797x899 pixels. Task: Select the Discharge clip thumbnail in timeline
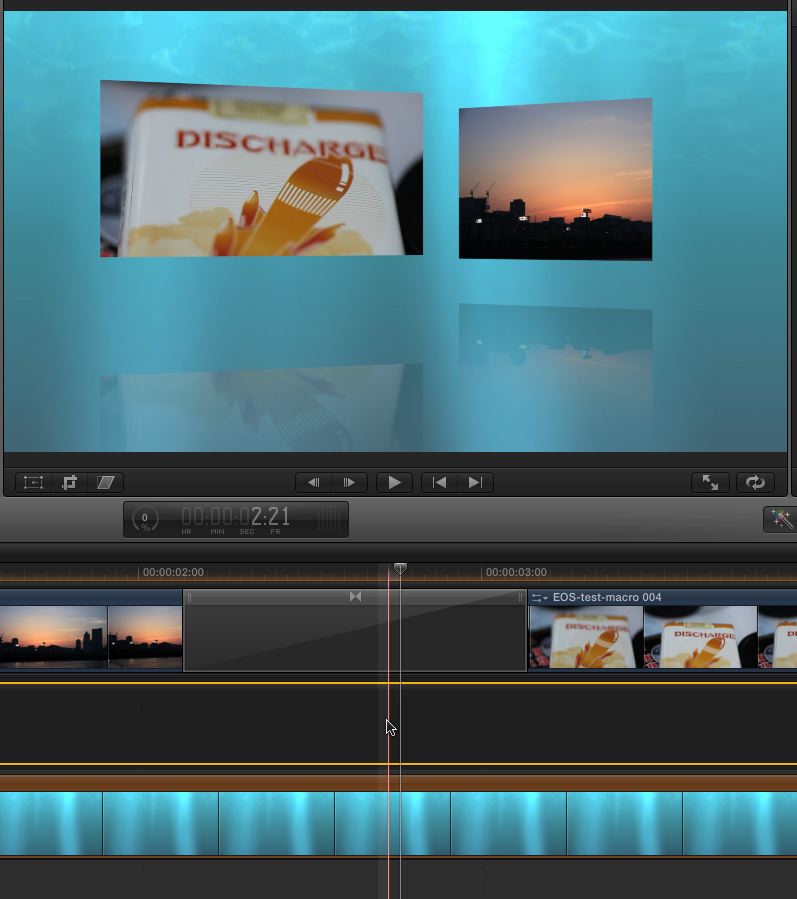coord(662,636)
